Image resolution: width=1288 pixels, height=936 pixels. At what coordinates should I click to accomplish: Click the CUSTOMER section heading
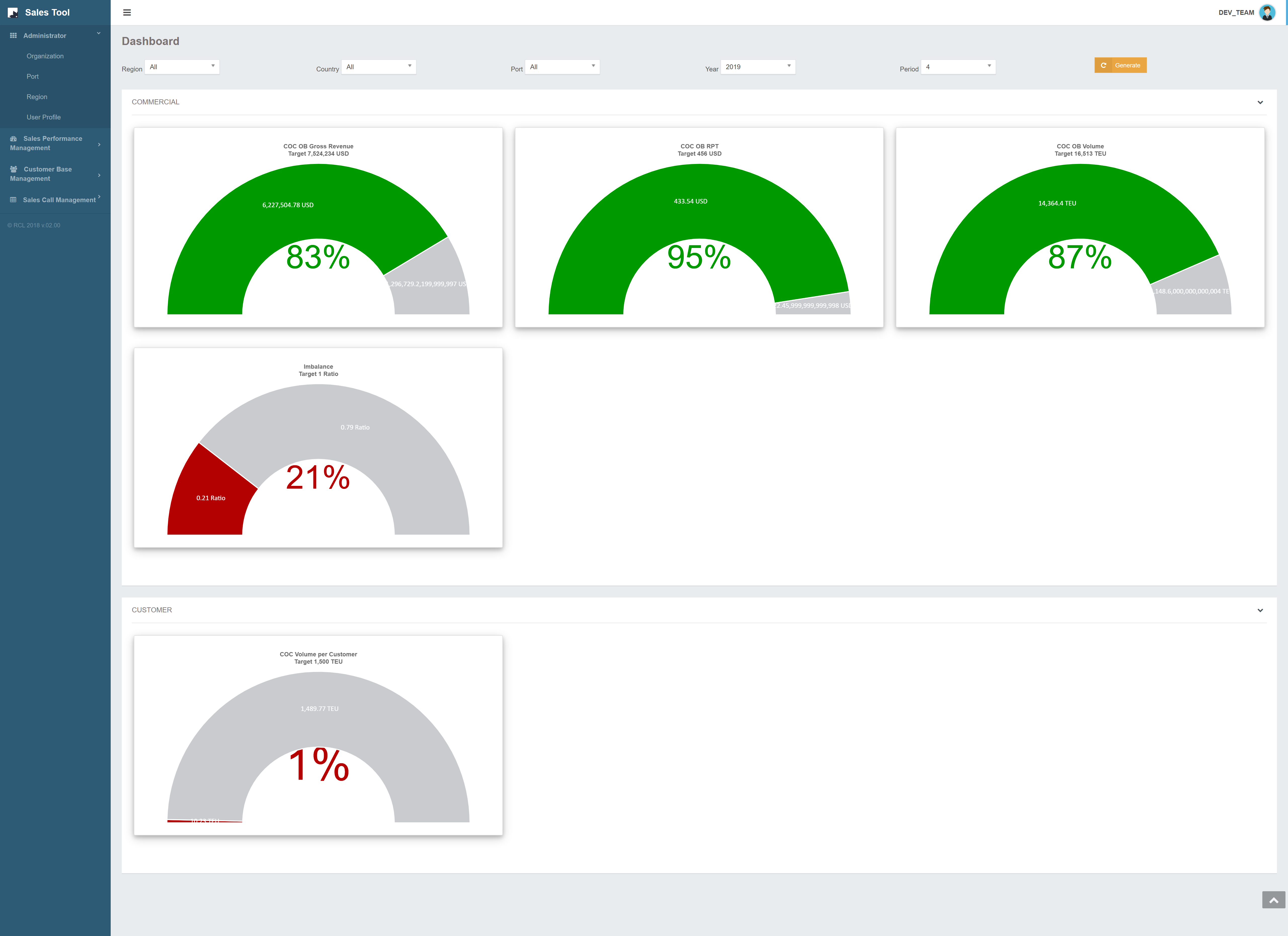152,610
